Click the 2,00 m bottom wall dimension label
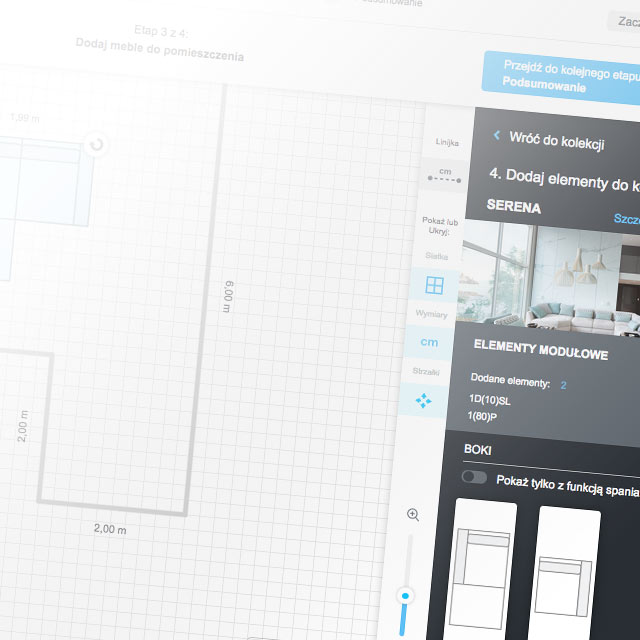 (x=110, y=529)
